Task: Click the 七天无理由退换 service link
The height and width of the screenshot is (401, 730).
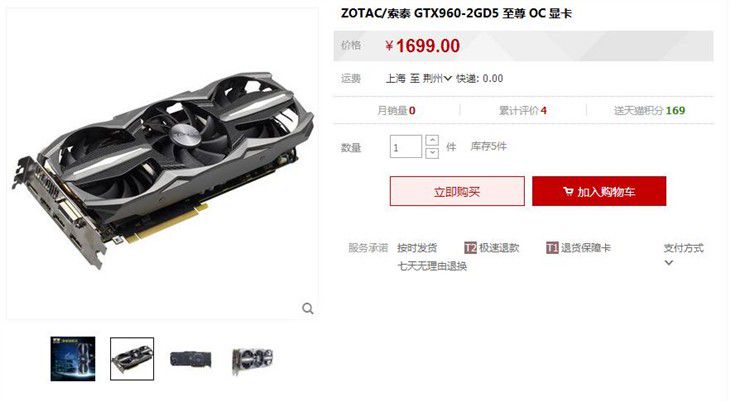Action: (x=432, y=266)
